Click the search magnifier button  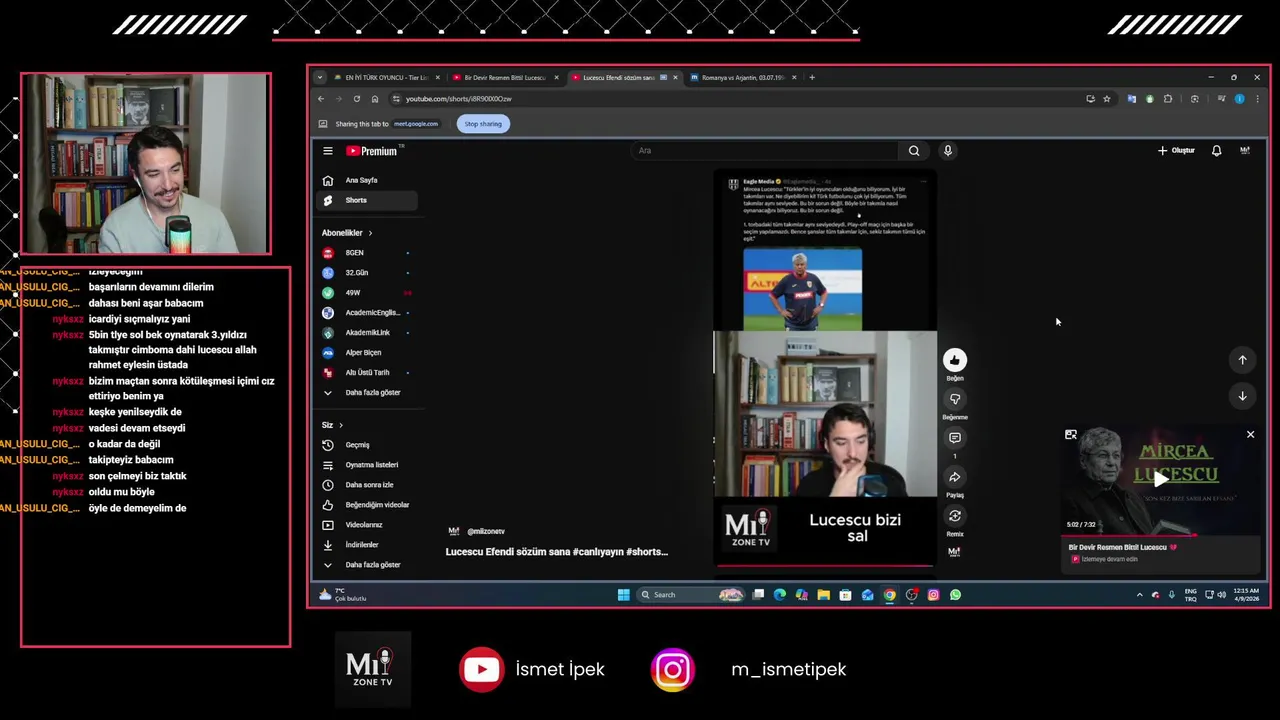[x=914, y=151]
